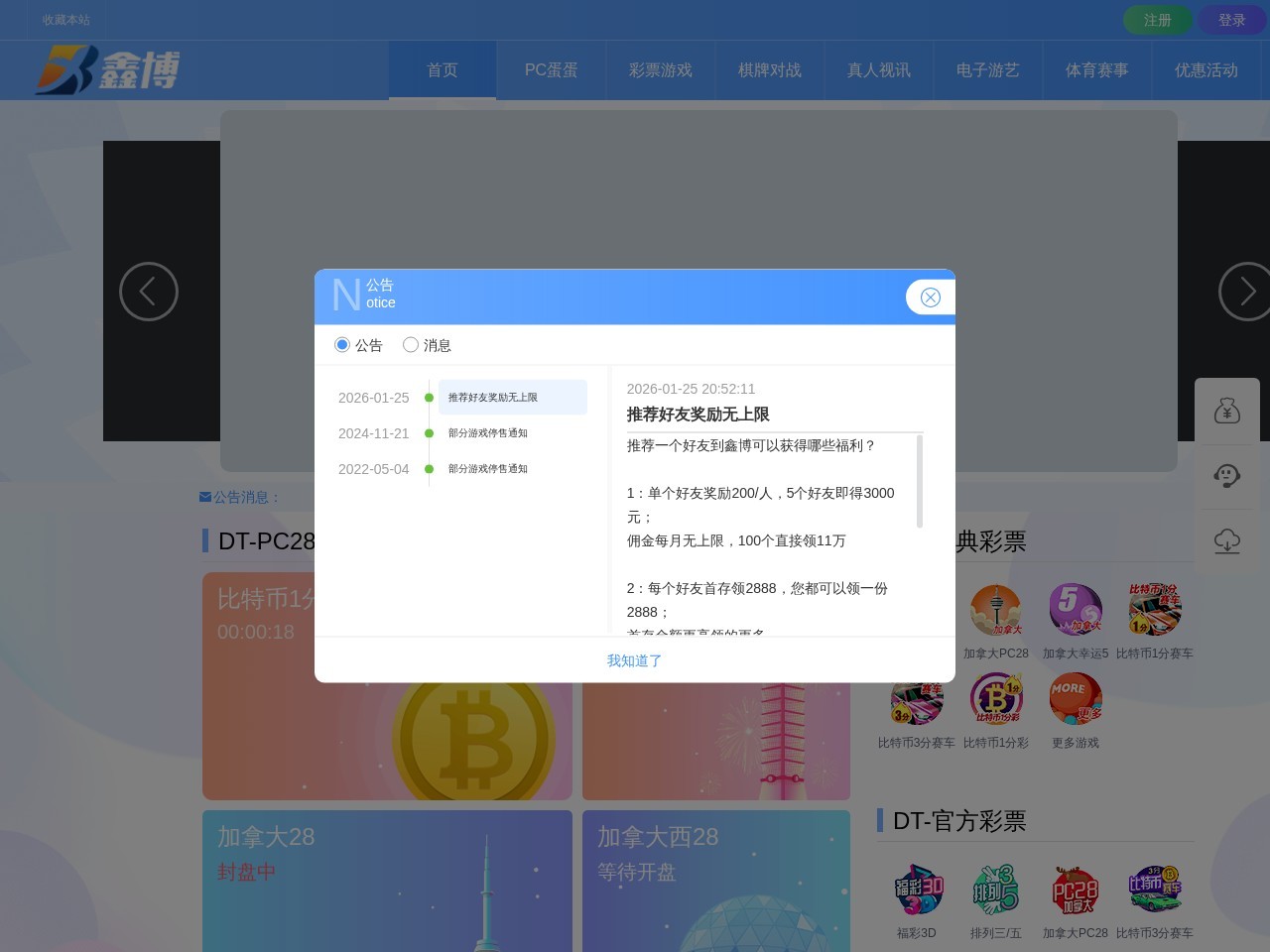Open notice 推荐好友奖励无上限 in list
Viewport: 1270px width, 952px height.
click(x=513, y=398)
